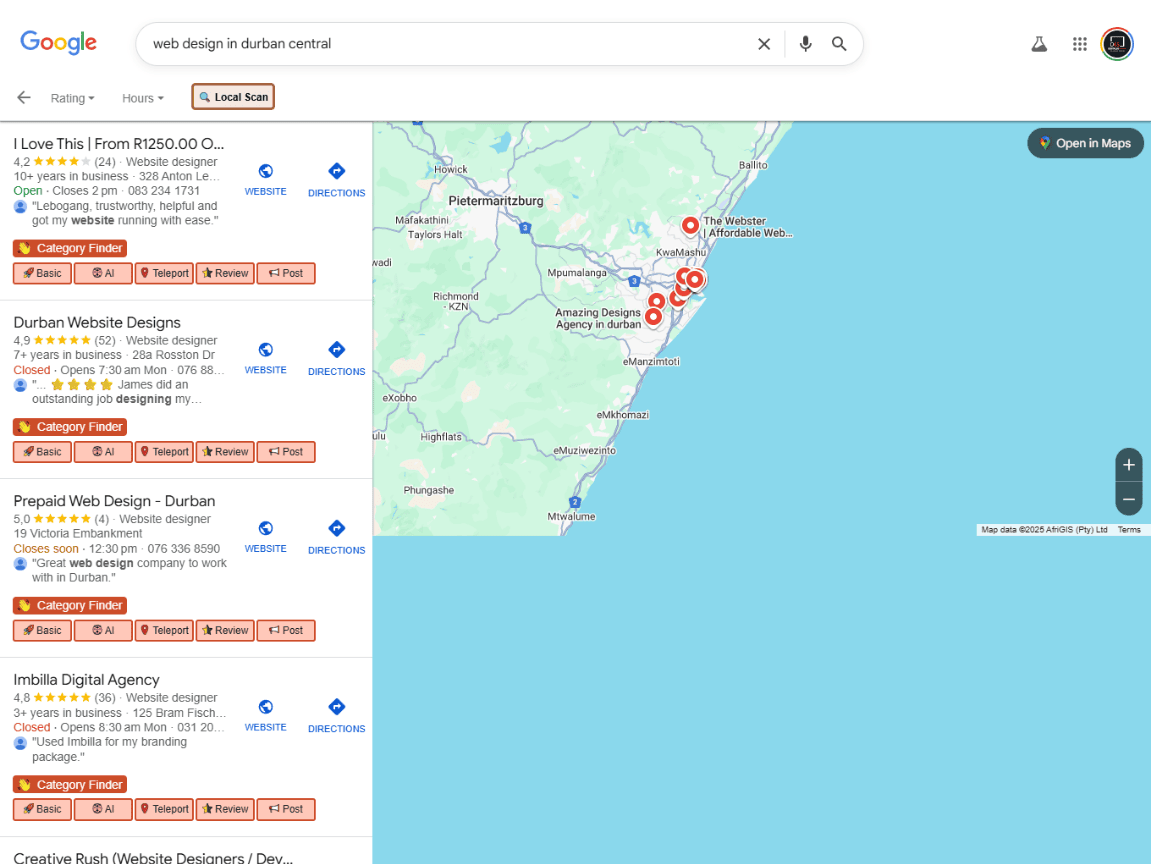Image resolution: width=1151 pixels, height=864 pixels.
Task: Select Pietermaritzburg label on the map
Action: [495, 200]
